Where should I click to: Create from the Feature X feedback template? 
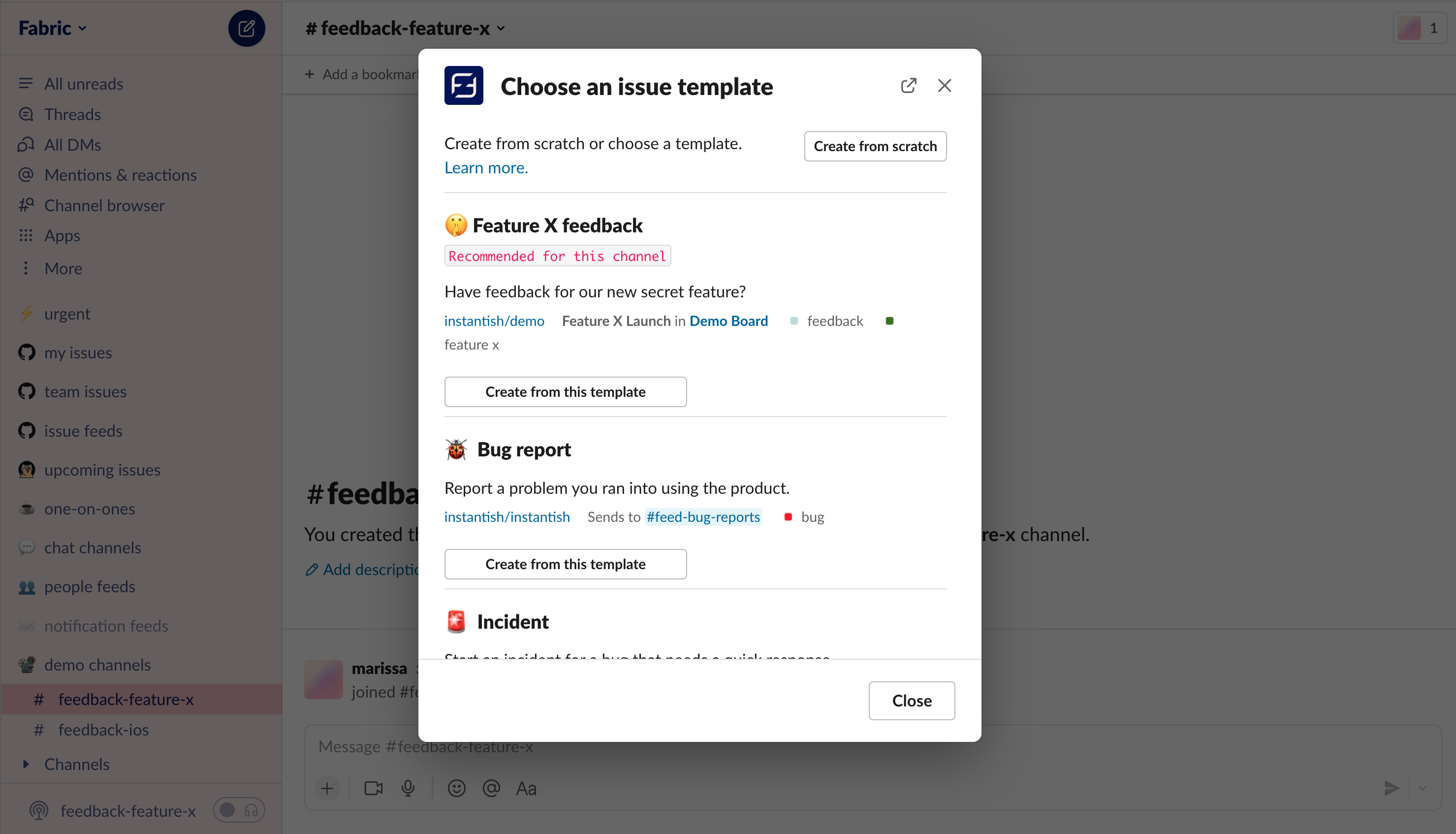pyautogui.click(x=565, y=392)
